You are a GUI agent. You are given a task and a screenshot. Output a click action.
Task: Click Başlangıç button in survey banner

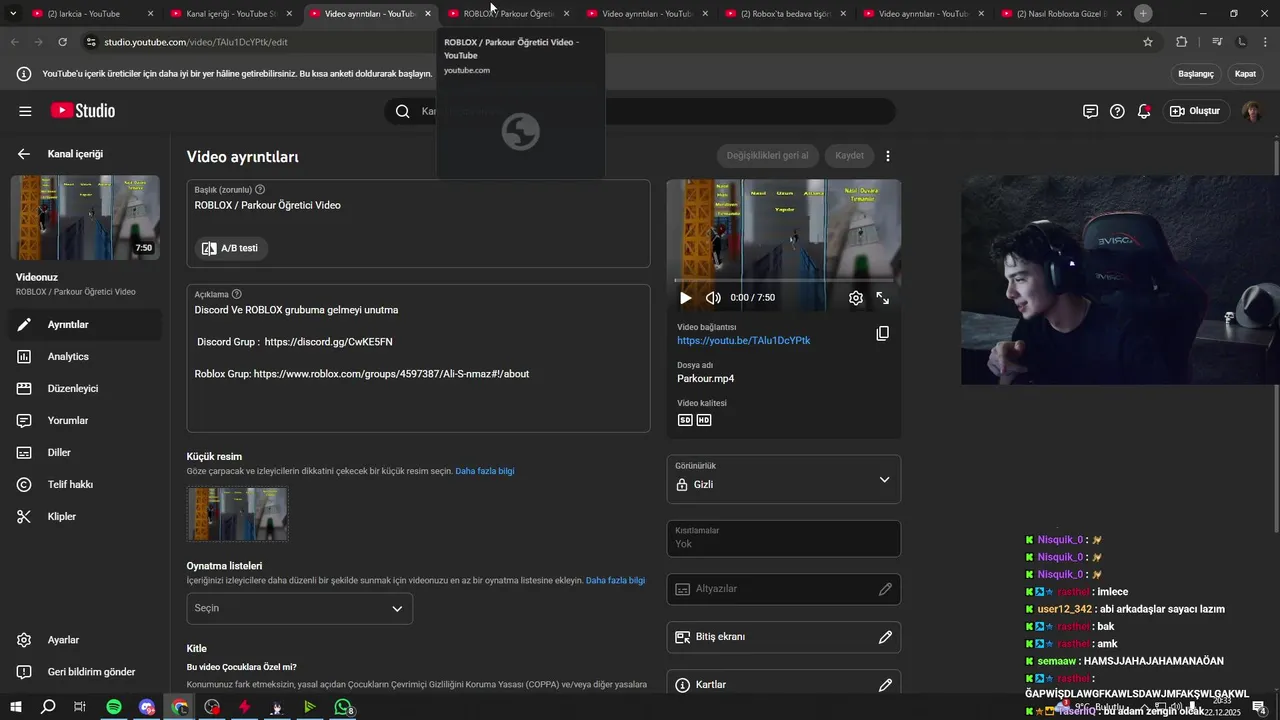1196,74
